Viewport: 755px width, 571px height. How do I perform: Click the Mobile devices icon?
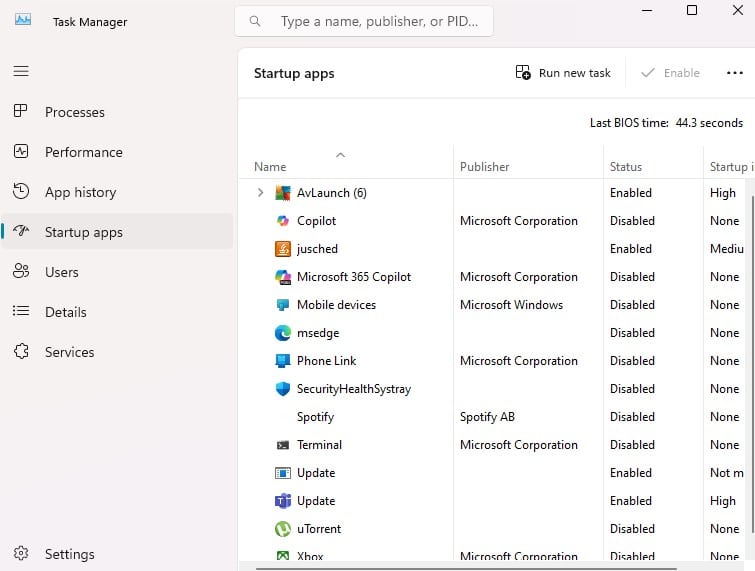(283, 305)
